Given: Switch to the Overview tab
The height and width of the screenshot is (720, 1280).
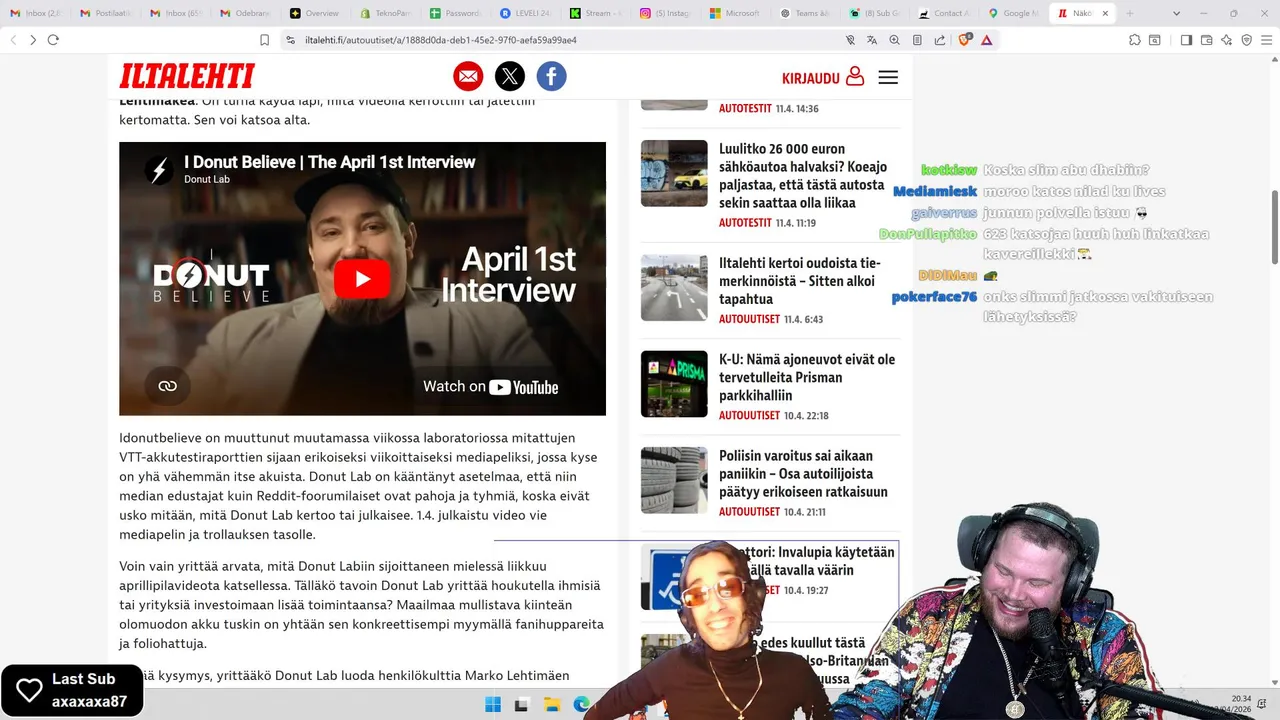Looking at the screenshot, I should pyautogui.click(x=315, y=13).
